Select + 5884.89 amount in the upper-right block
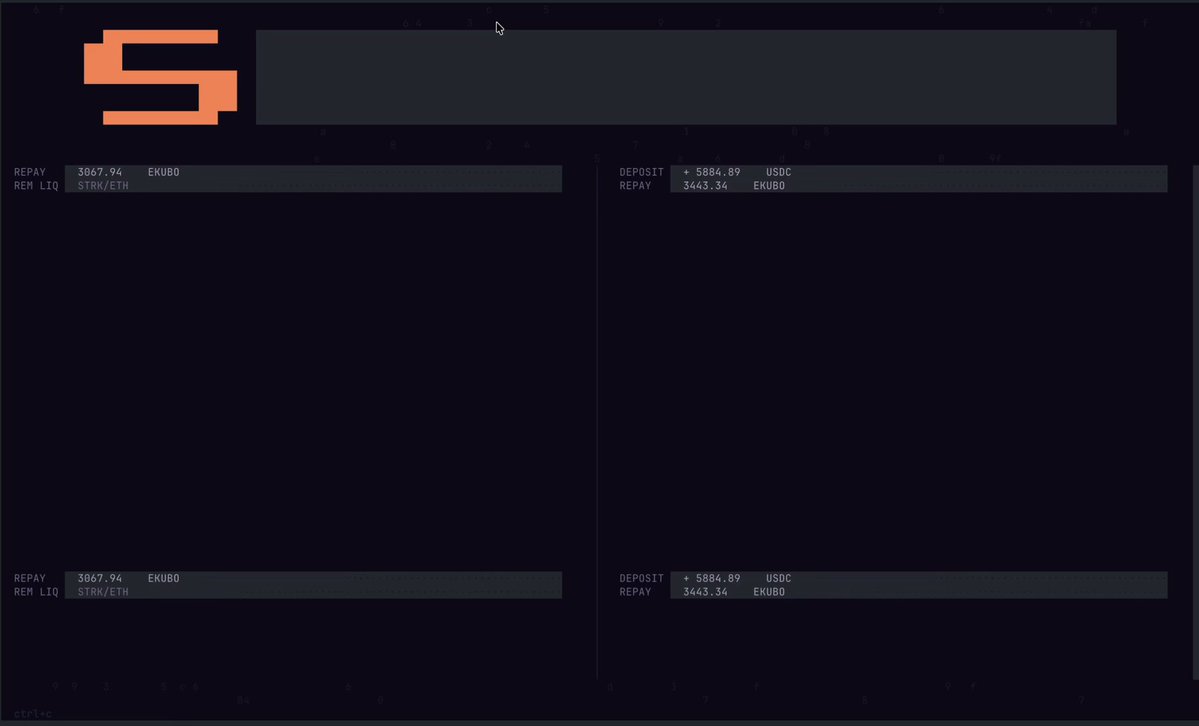The image size is (1199, 726). [712, 172]
